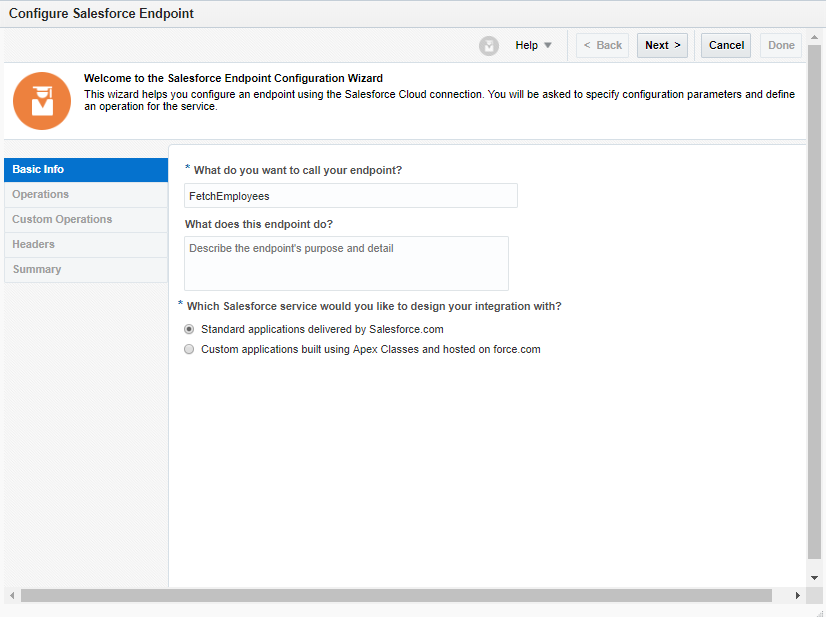
Task: Click the vertical scrollbar's up arrow
Action: (814, 36)
